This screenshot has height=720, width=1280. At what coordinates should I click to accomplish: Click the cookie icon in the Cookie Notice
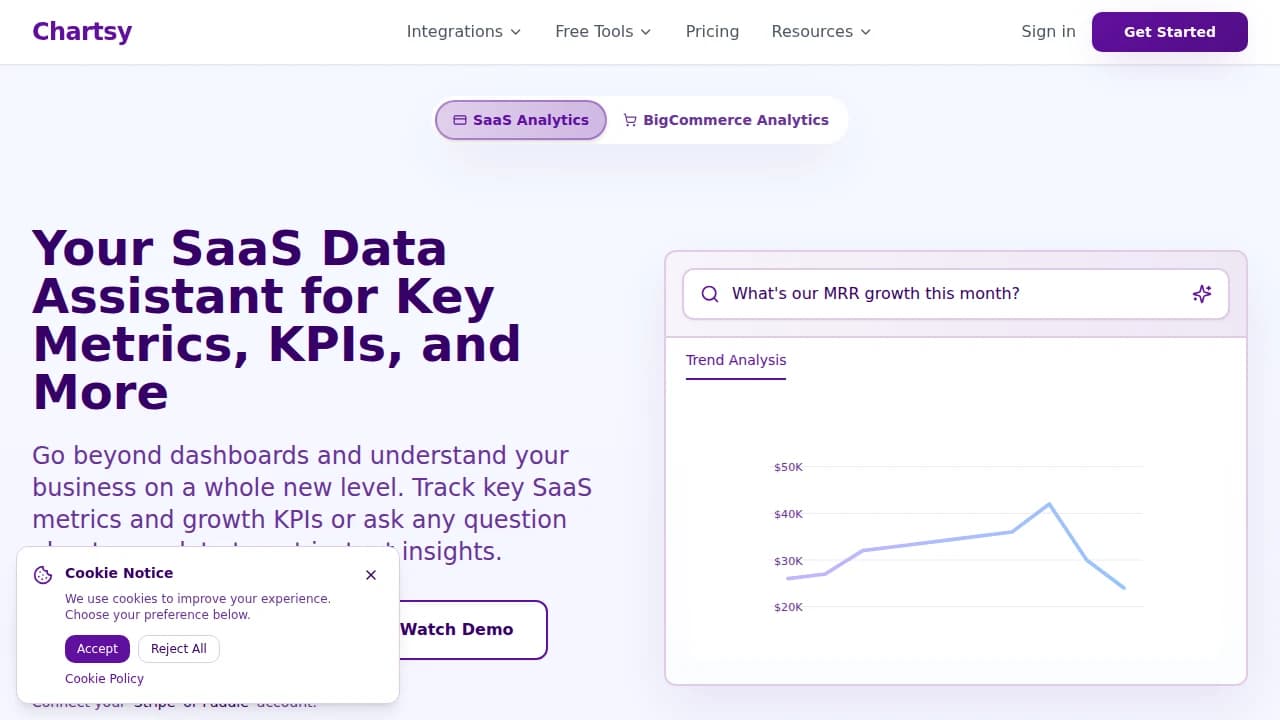point(42,574)
